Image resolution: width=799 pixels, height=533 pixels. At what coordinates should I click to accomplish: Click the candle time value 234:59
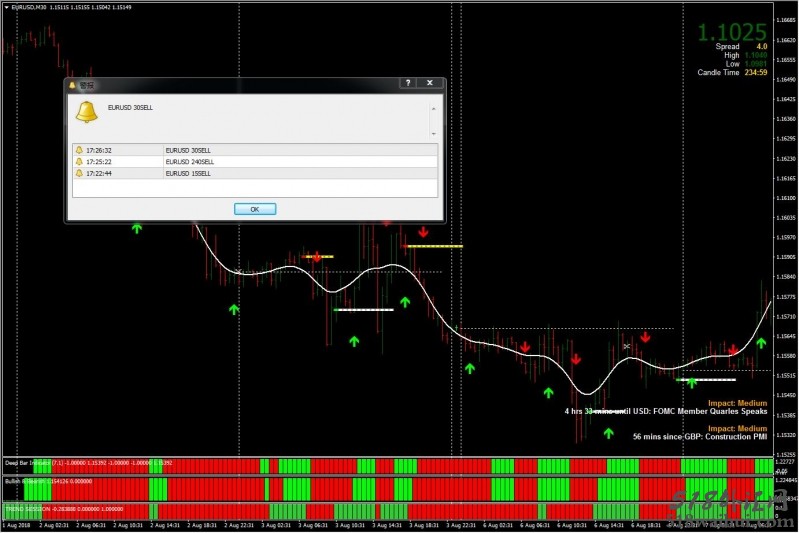click(x=756, y=72)
